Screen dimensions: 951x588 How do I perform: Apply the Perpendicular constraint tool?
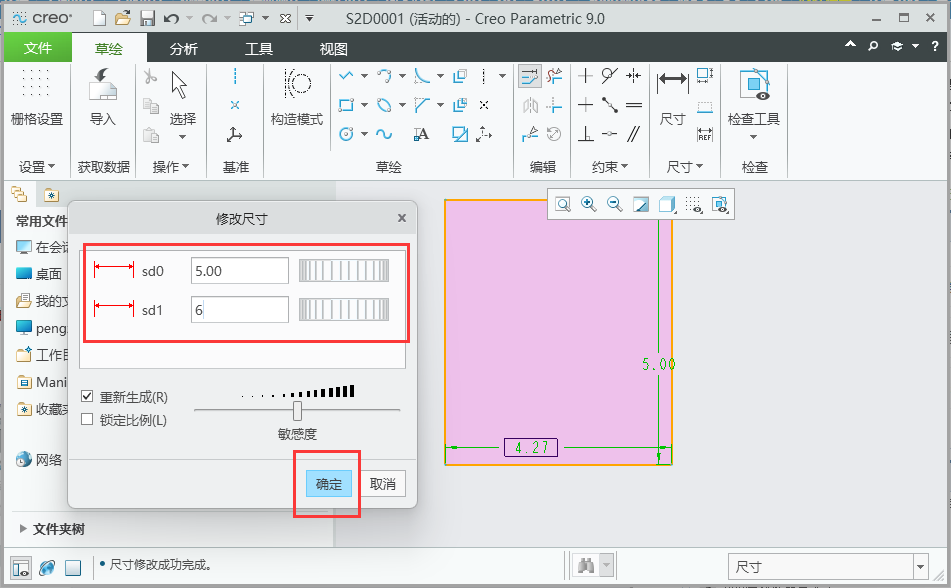coord(585,134)
